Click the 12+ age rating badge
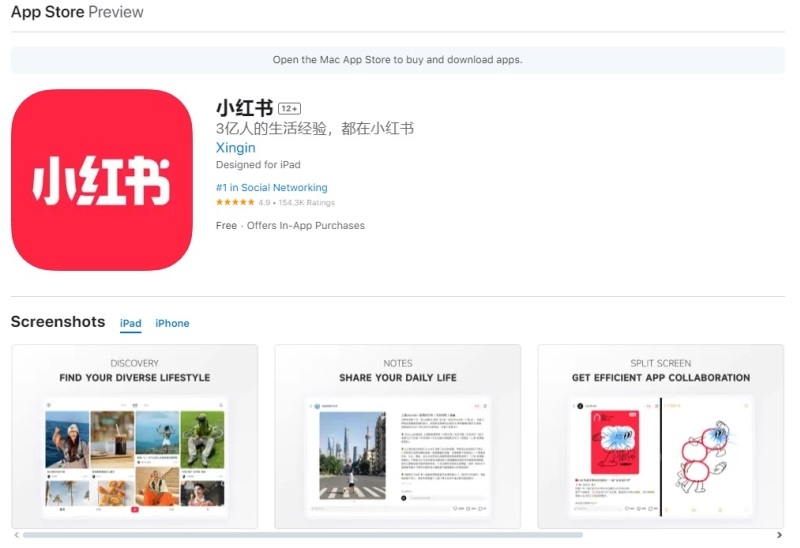Screen dimensions: 800x548 [290, 108]
